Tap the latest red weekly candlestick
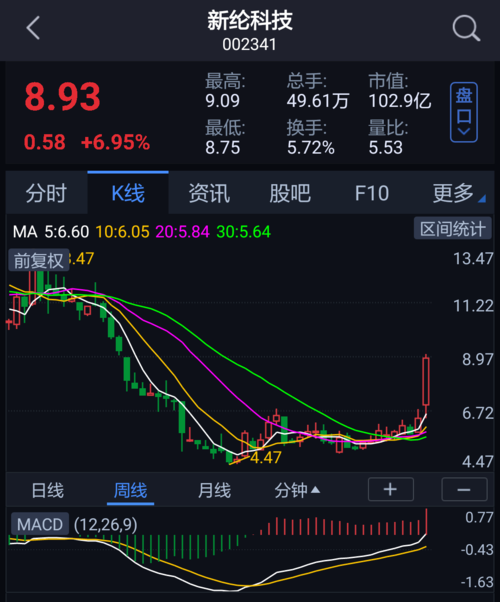The height and width of the screenshot is (602, 500). [x=426, y=381]
